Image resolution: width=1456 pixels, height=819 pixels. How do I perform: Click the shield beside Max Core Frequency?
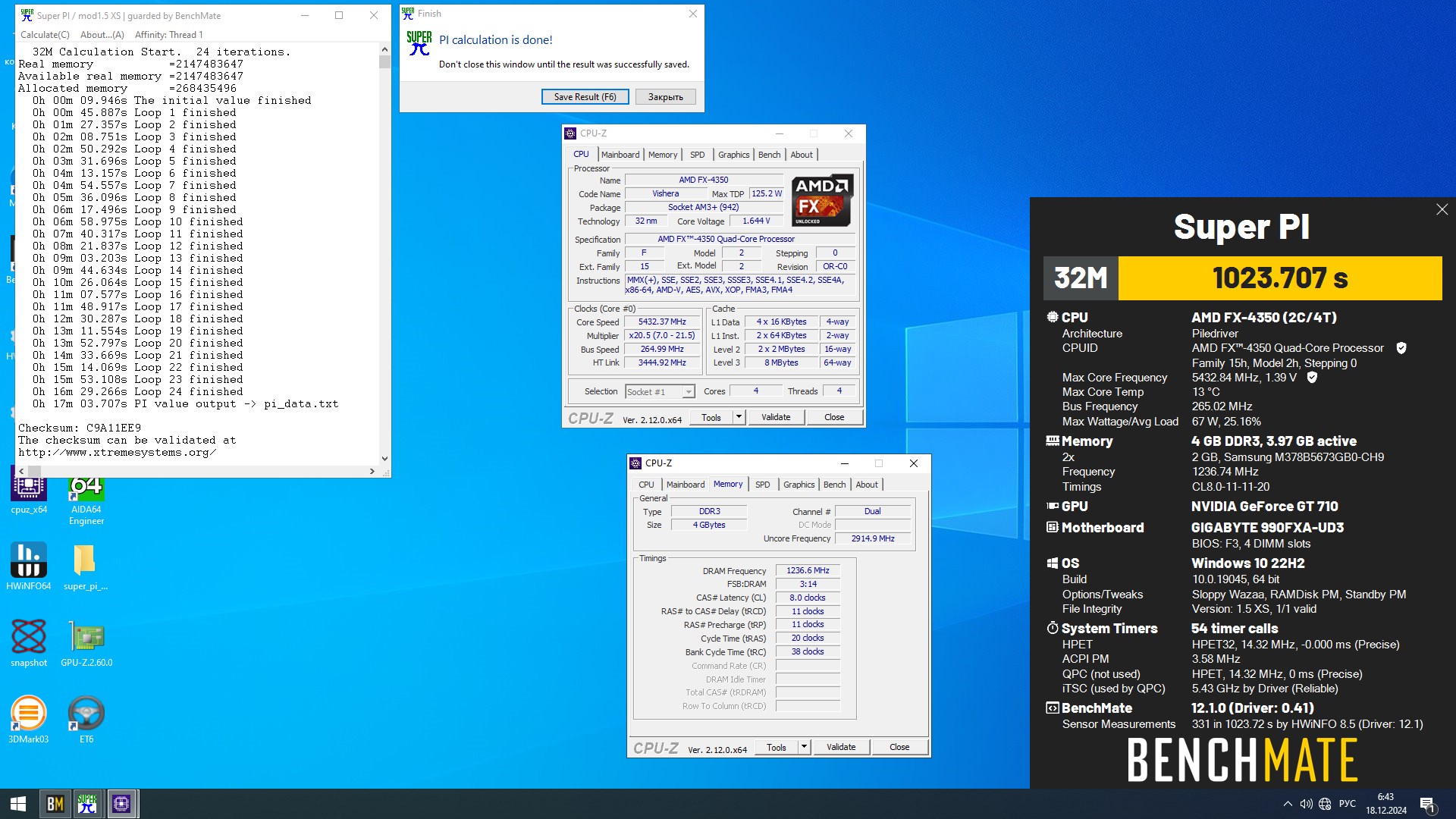pyautogui.click(x=1312, y=377)
